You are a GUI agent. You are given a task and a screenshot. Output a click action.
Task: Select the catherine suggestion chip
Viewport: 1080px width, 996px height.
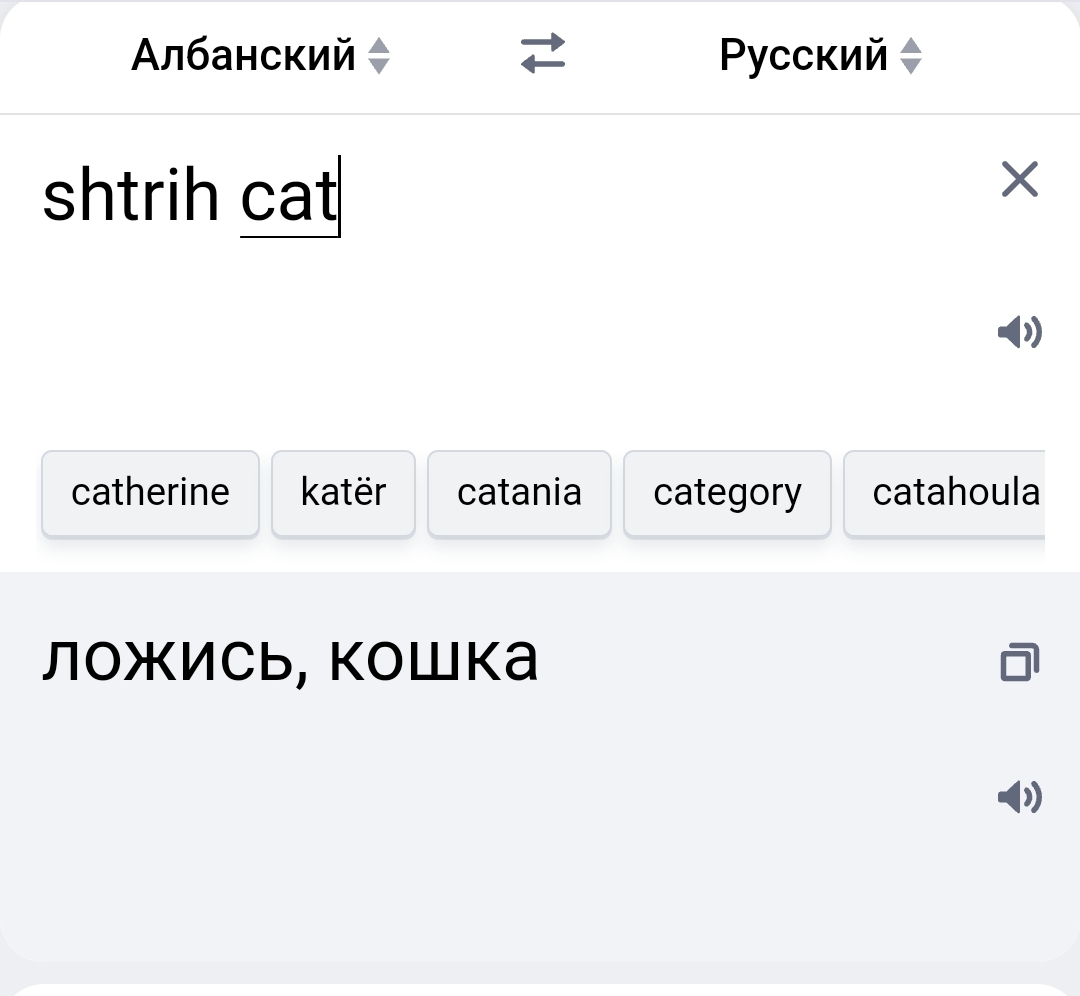pos(150,493)
